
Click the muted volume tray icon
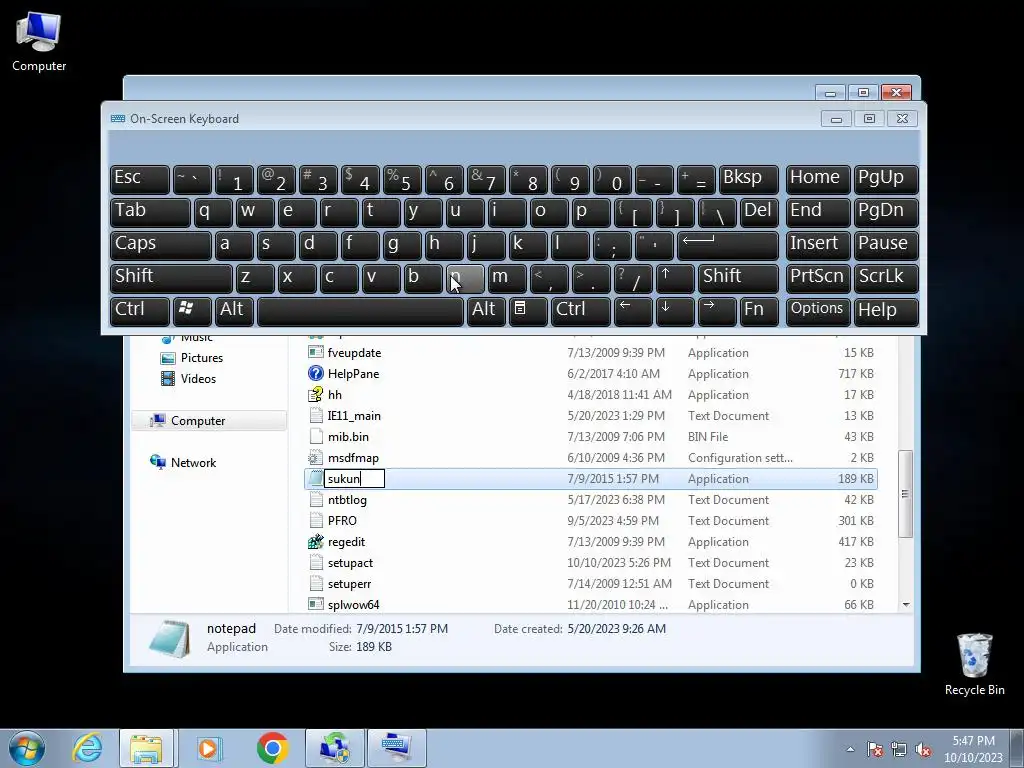(x=923, y=749)
